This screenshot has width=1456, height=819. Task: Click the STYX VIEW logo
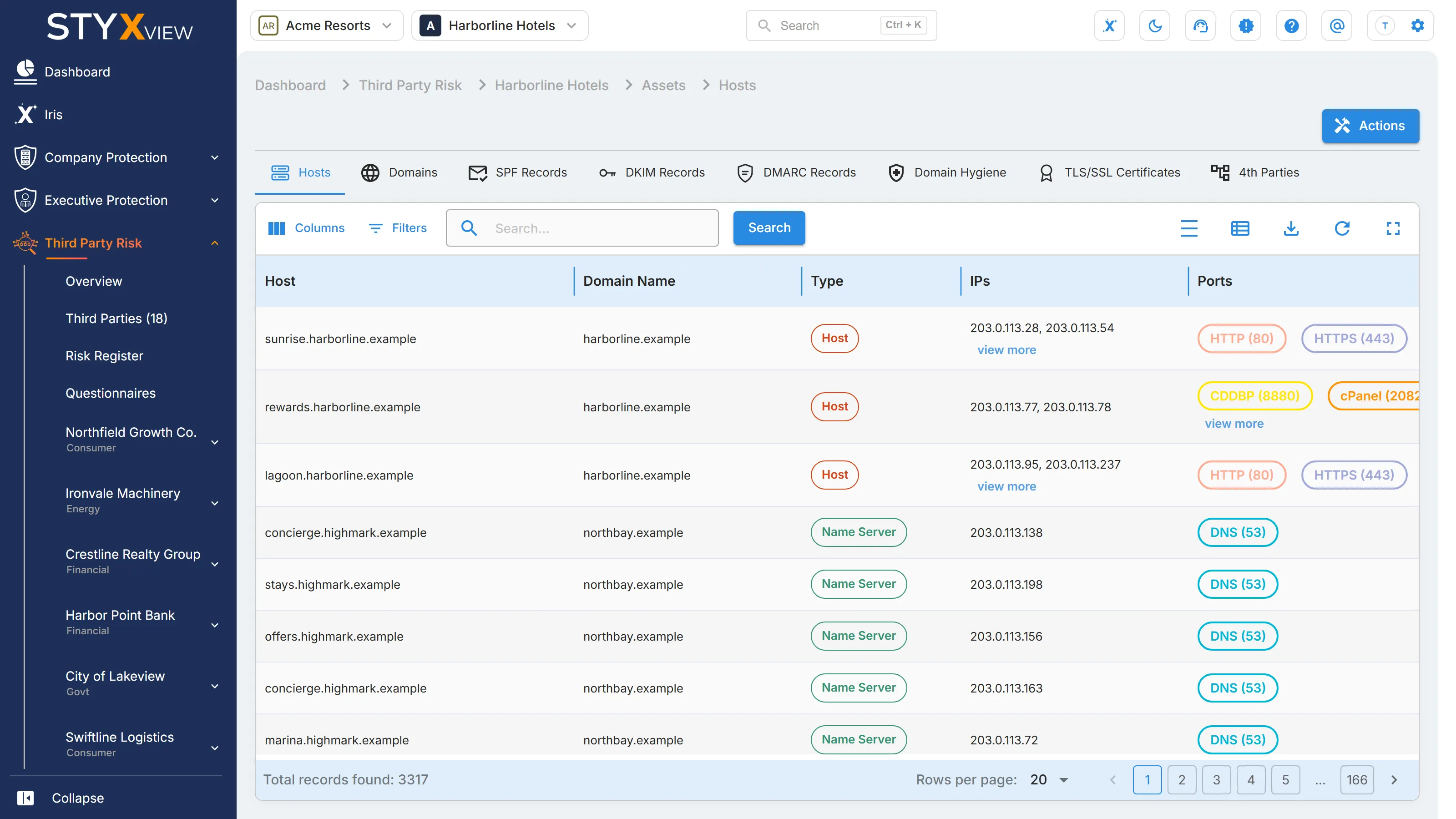(x=119, y=27)
